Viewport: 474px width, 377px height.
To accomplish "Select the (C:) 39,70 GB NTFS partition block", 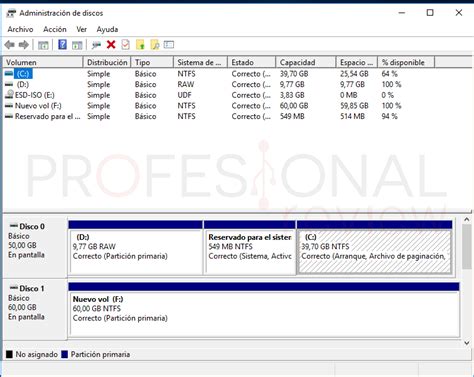I will point(374,248).
